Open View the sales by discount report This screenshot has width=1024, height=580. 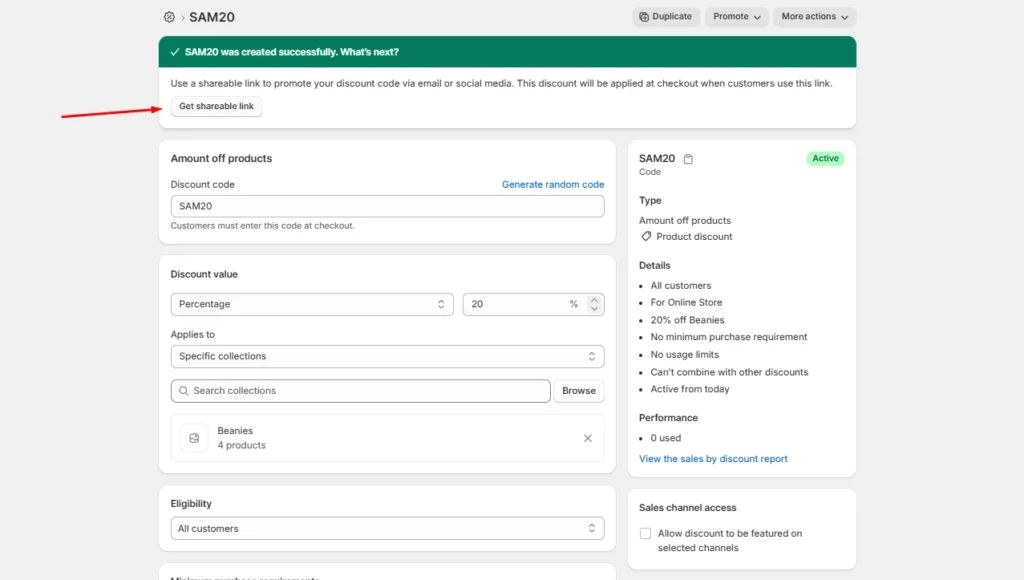(x=713, y=459)
